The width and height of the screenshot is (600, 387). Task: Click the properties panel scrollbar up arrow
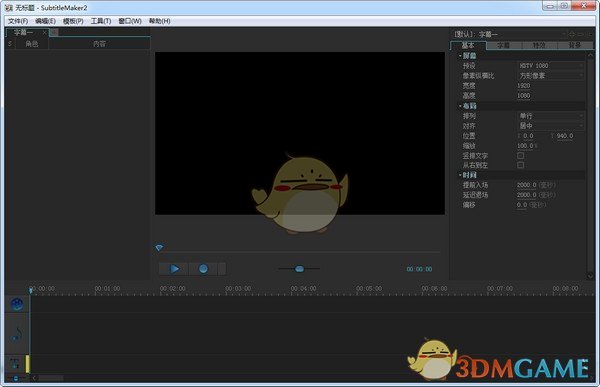590,55
